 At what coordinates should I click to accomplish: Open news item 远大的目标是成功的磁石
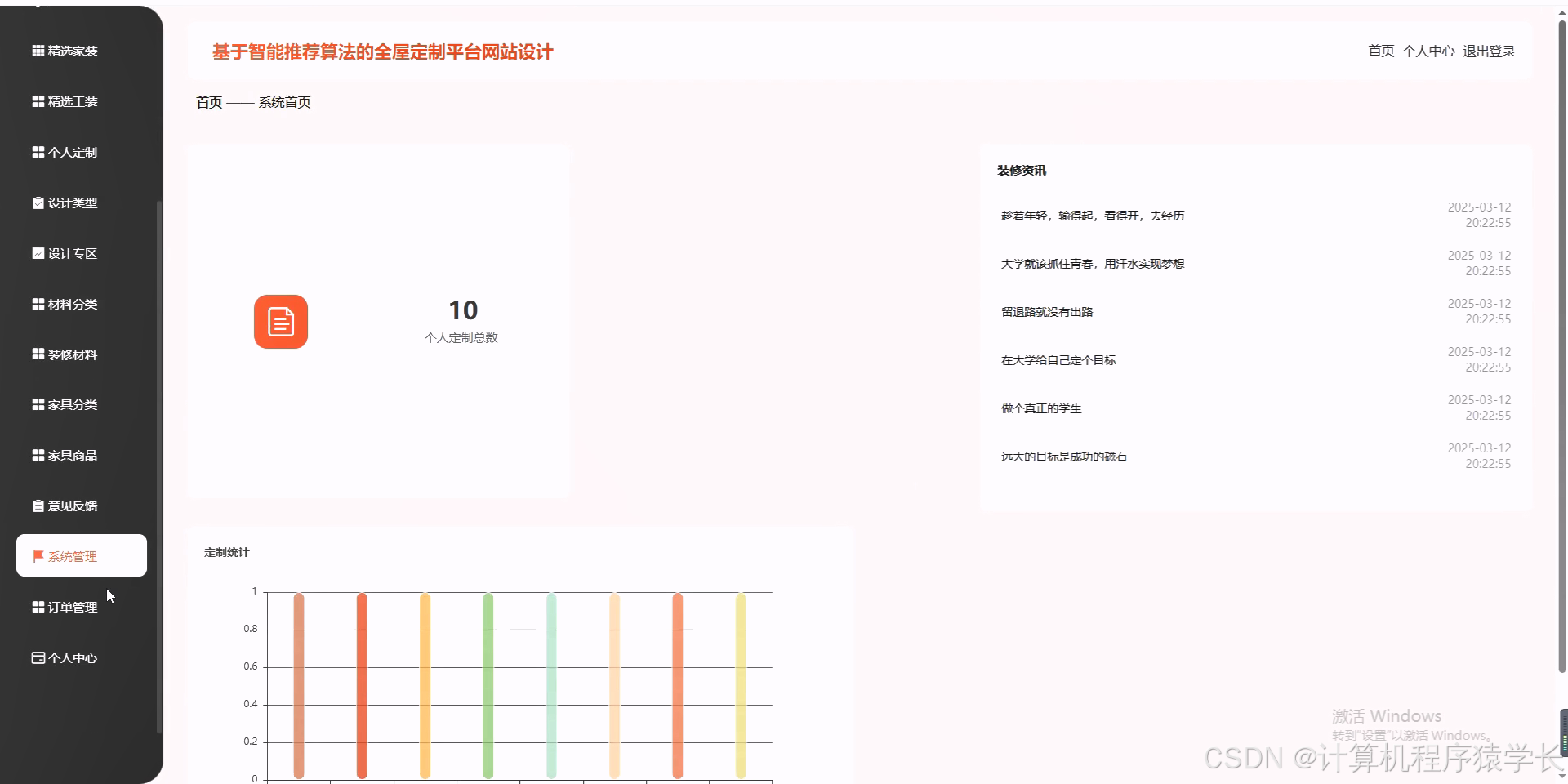click(1064, 457)
